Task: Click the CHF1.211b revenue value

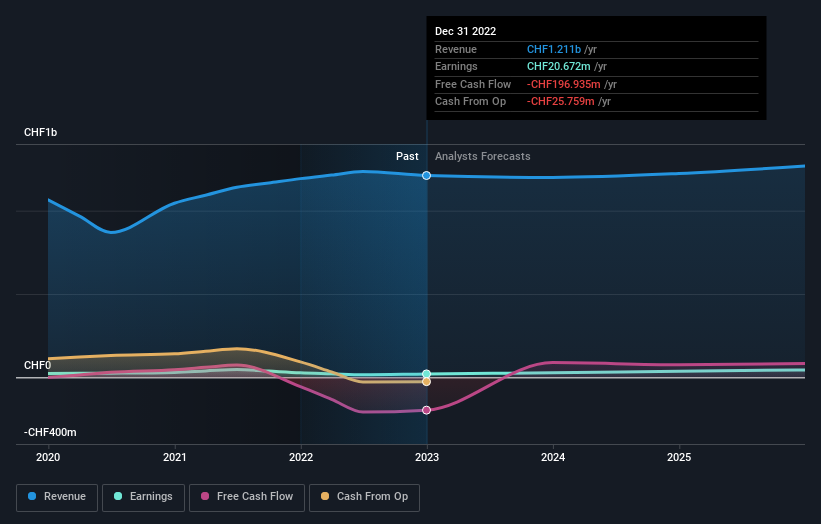Action: tap(554, 49)
